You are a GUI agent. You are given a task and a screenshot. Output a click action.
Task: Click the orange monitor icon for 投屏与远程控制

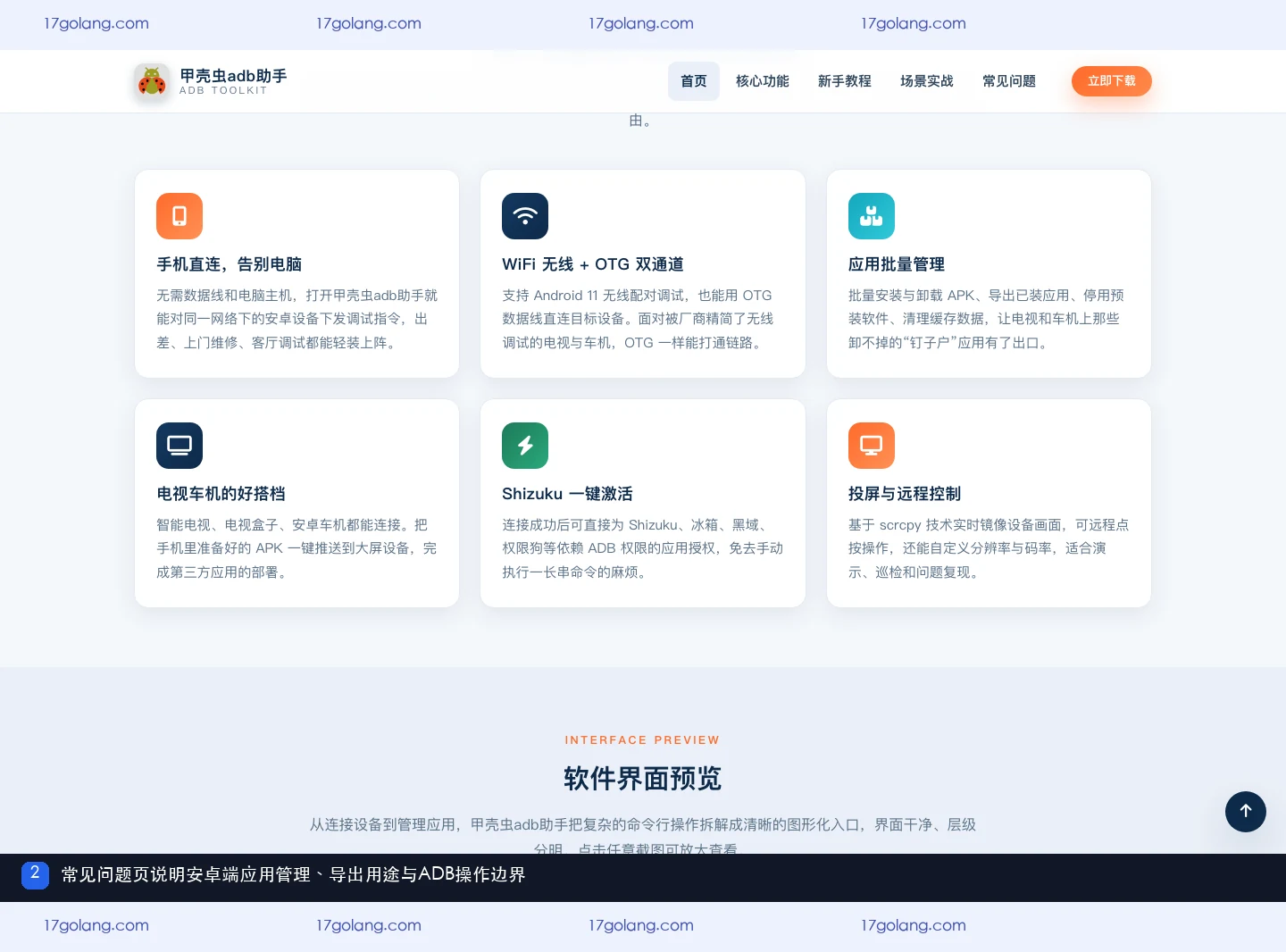(x=872, y=446)
